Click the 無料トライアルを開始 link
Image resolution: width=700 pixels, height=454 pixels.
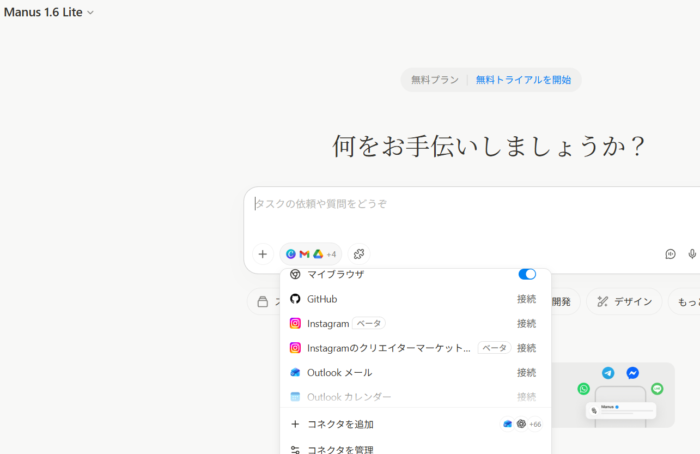pyautogui.click(x=523, y=80)
